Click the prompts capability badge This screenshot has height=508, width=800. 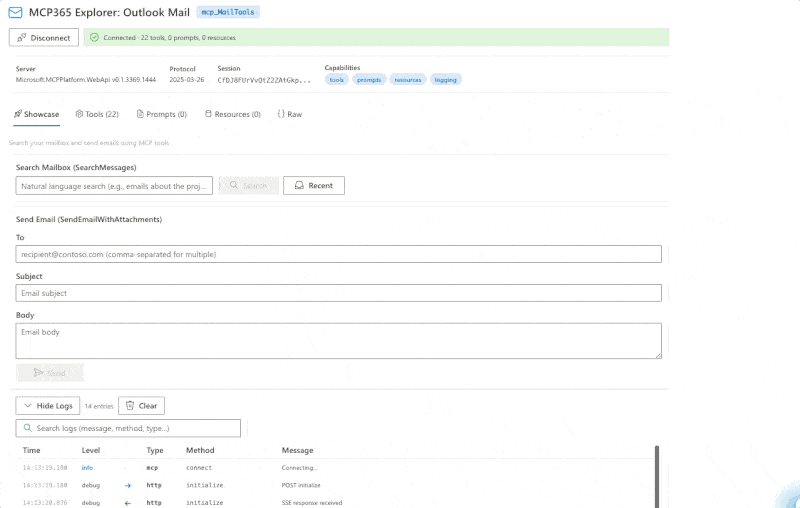[x=369, y=80]
